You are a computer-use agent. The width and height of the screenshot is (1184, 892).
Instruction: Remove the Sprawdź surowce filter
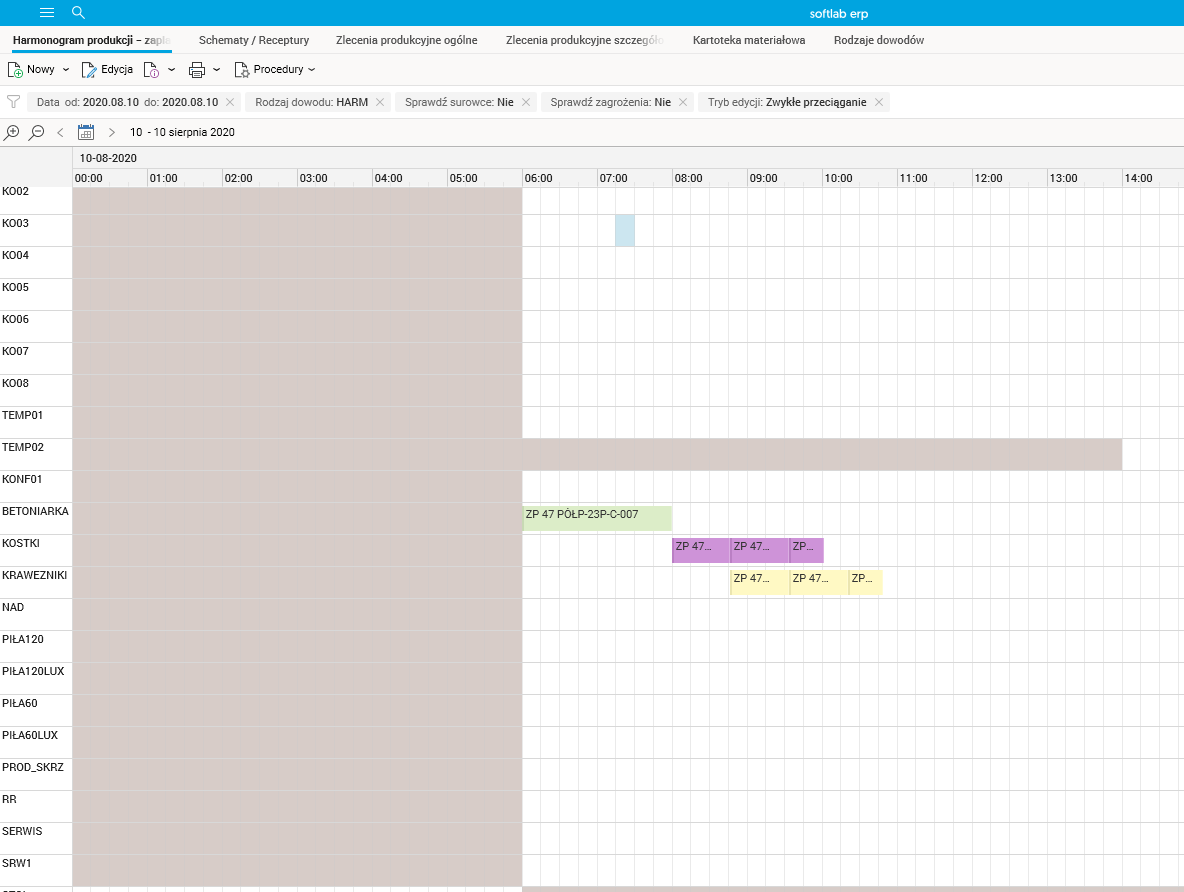[526, 102]
